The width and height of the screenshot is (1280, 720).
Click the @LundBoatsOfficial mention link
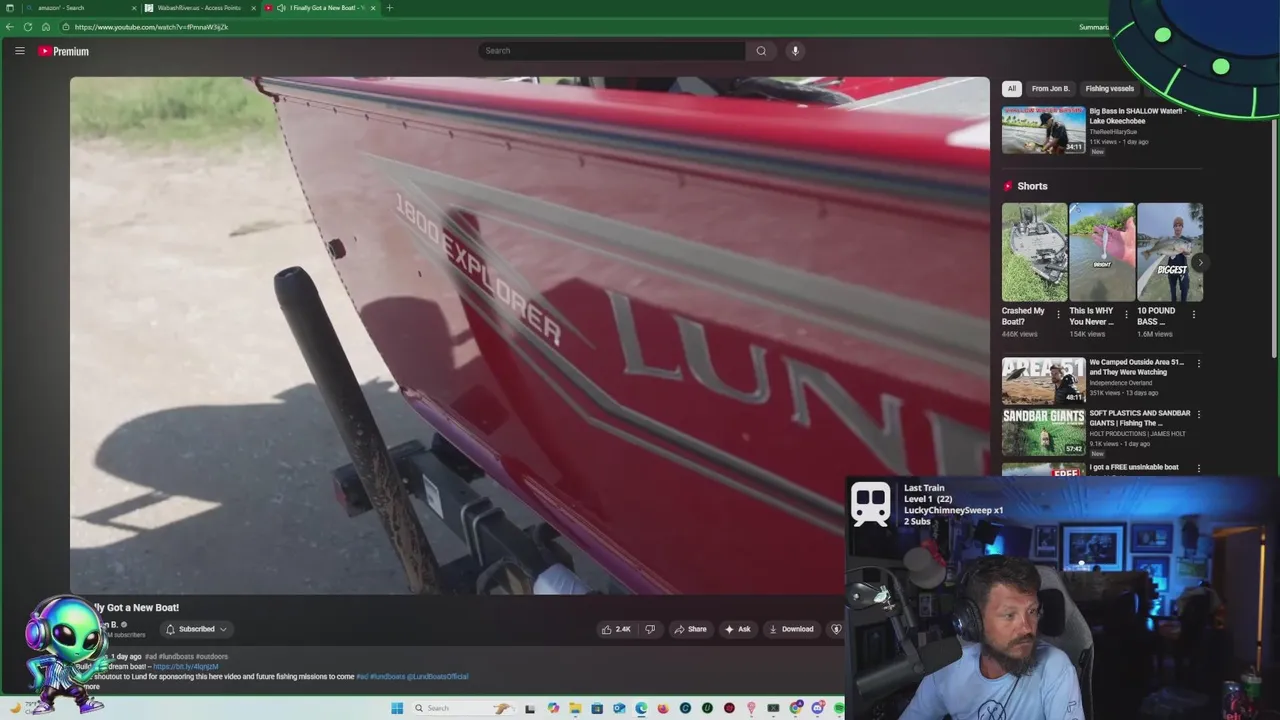pyautogui.click(x=437, y=677)
